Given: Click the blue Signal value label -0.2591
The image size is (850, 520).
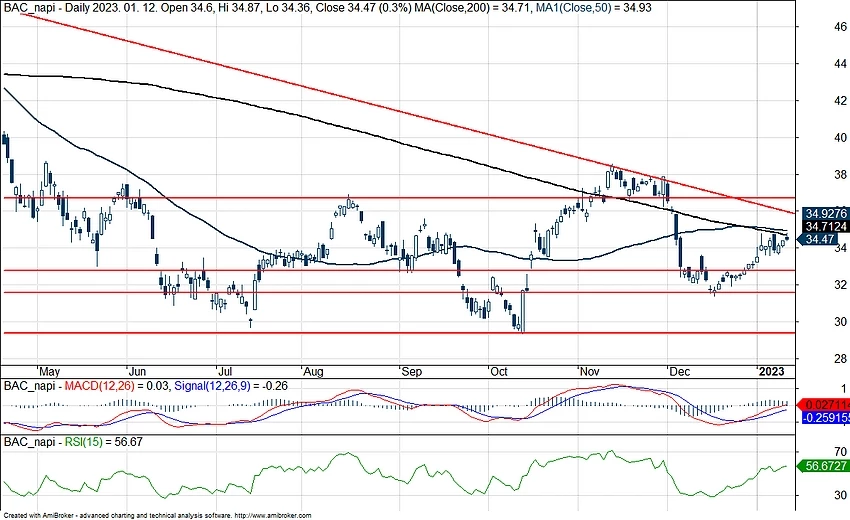Looking at the screenshot, I should (x=825, y=418).
